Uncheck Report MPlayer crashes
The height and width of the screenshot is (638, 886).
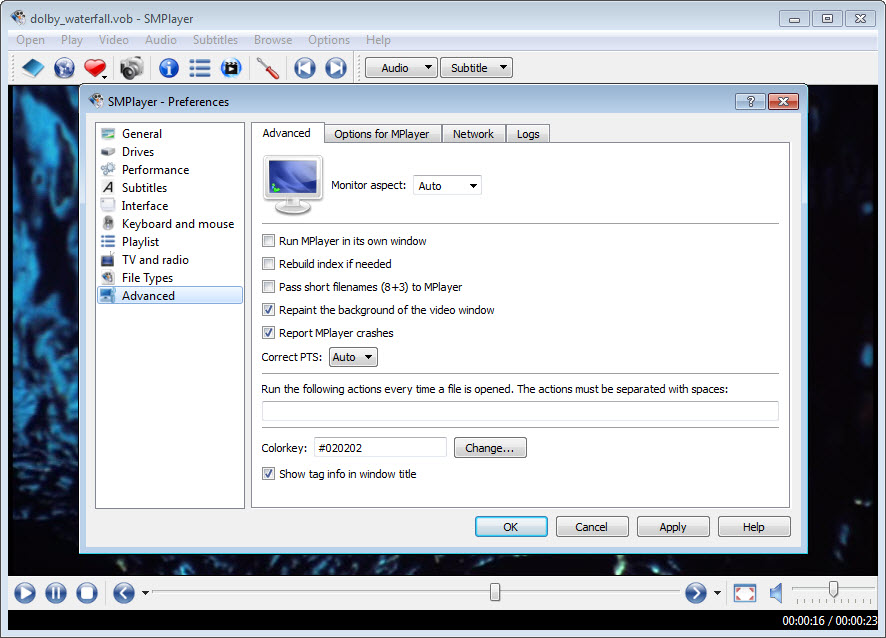[x=268, y=333]
